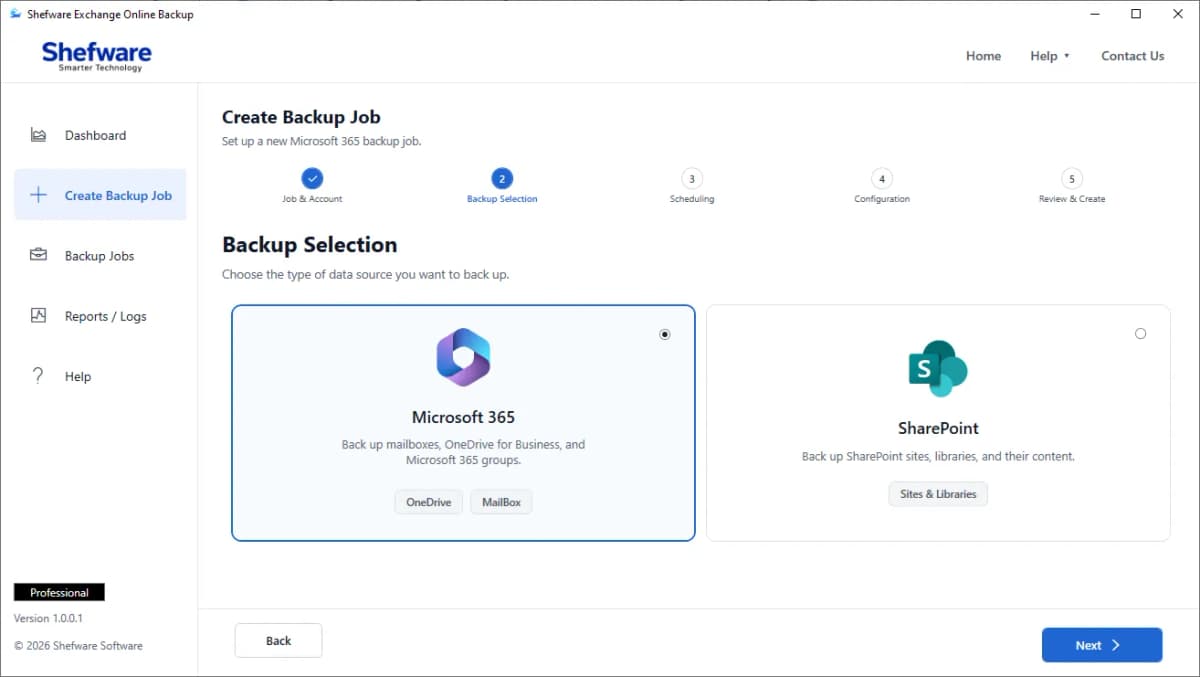Click the Reports / Logs graph icon

tap(38, 315)
